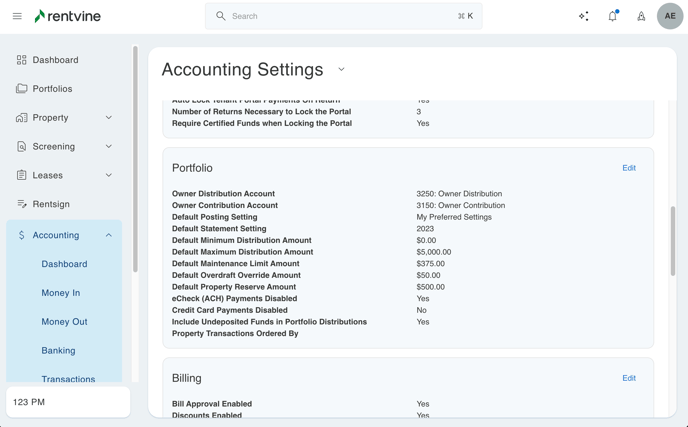Open the AI sparkle assistant icon
The image size is (688, 427).
tap(584, 16)
